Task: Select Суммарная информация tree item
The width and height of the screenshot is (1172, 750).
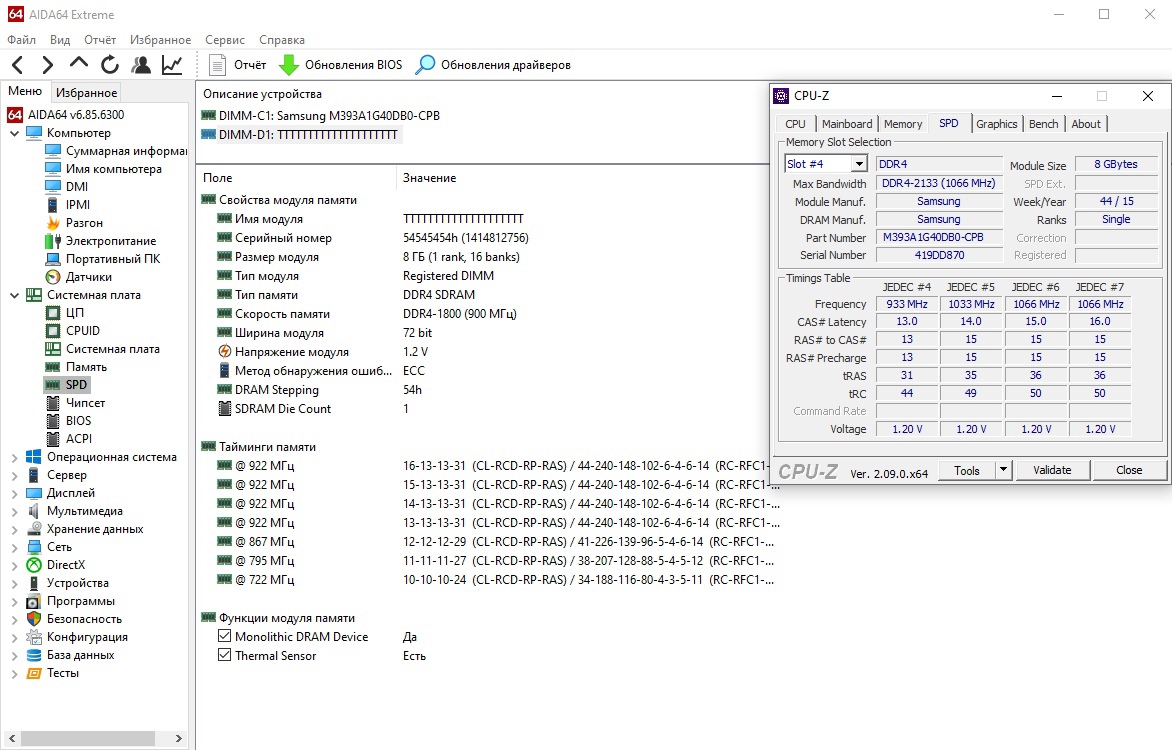Action: point(116,151)
